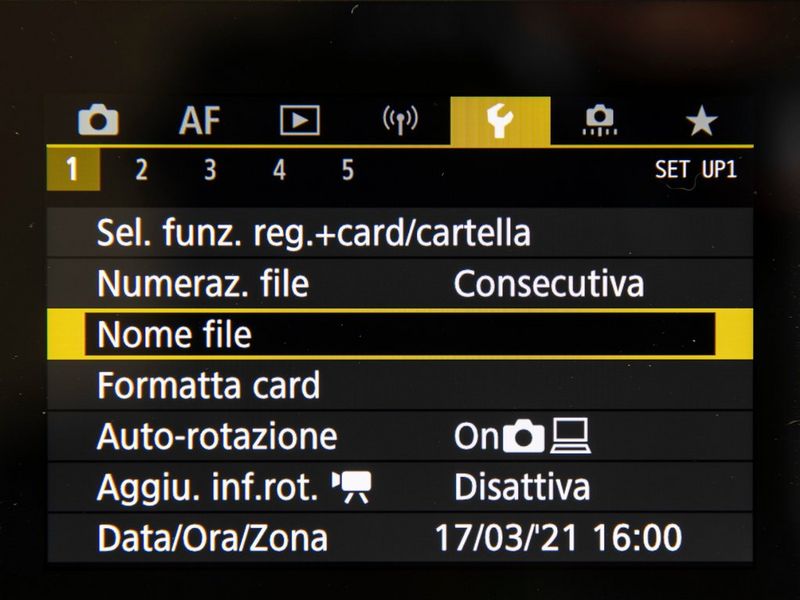Go to setup page 2

pyautogui.click(x=141, y=170)
